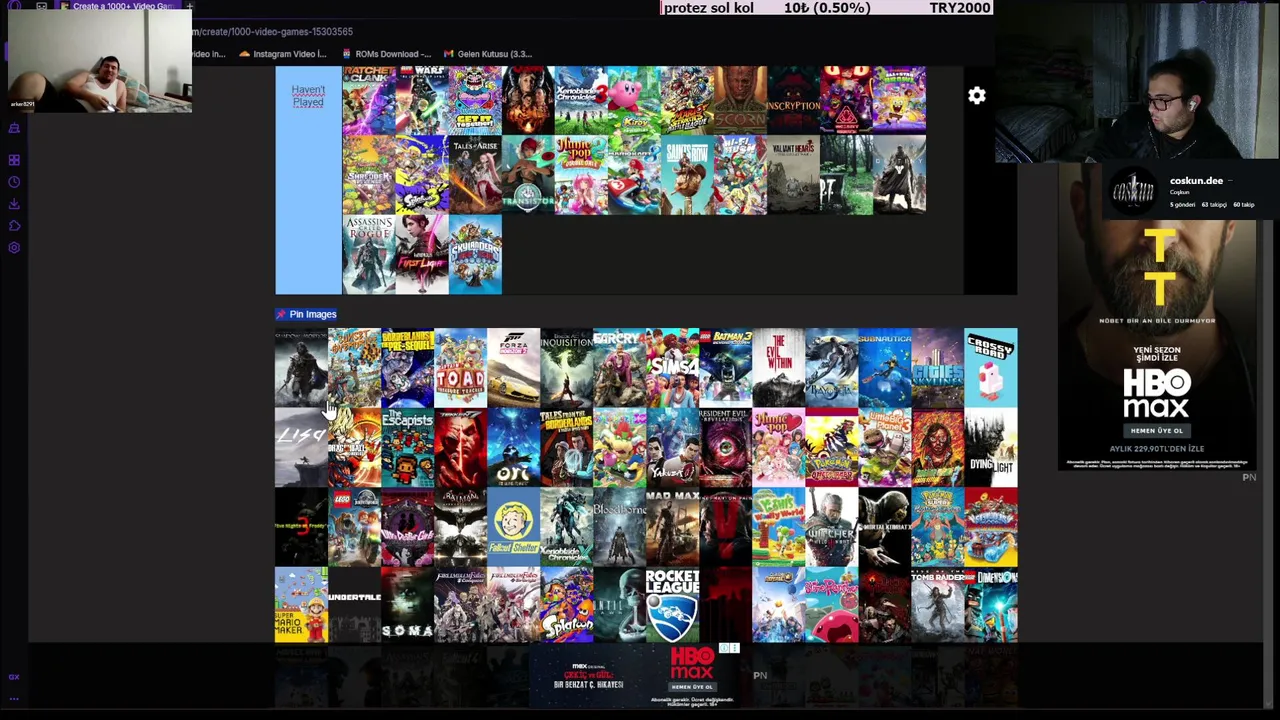Open workspaces grid icon in sidebar
The image size is (1280, 720).
click(14, 160)
